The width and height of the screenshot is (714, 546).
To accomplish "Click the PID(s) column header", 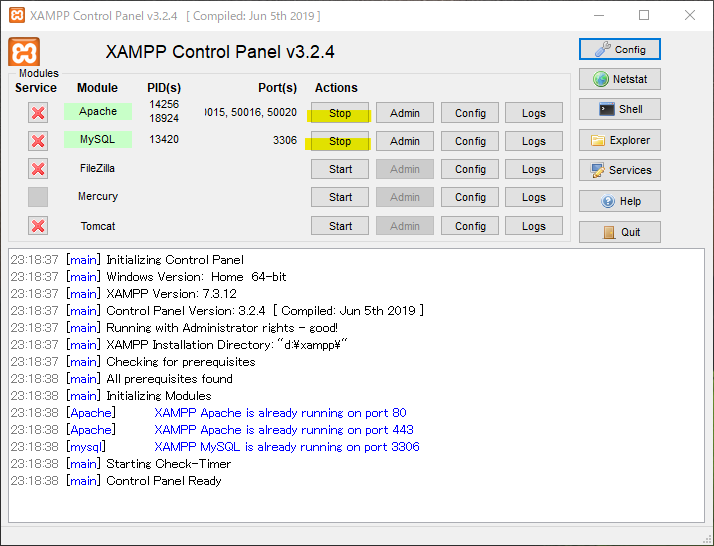I will click(164, 87).
